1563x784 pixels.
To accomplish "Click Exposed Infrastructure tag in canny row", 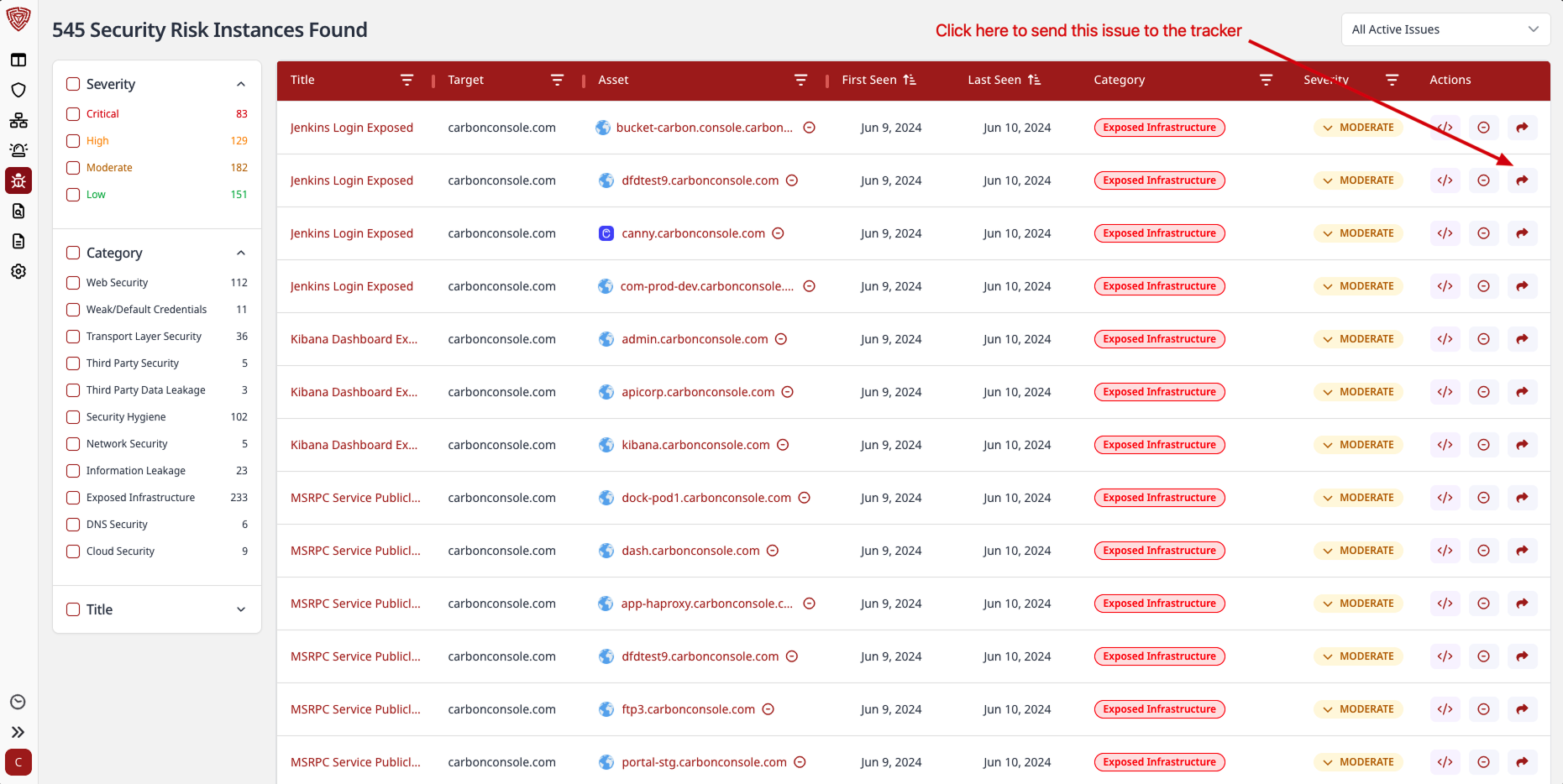I will coord(1159,233).
